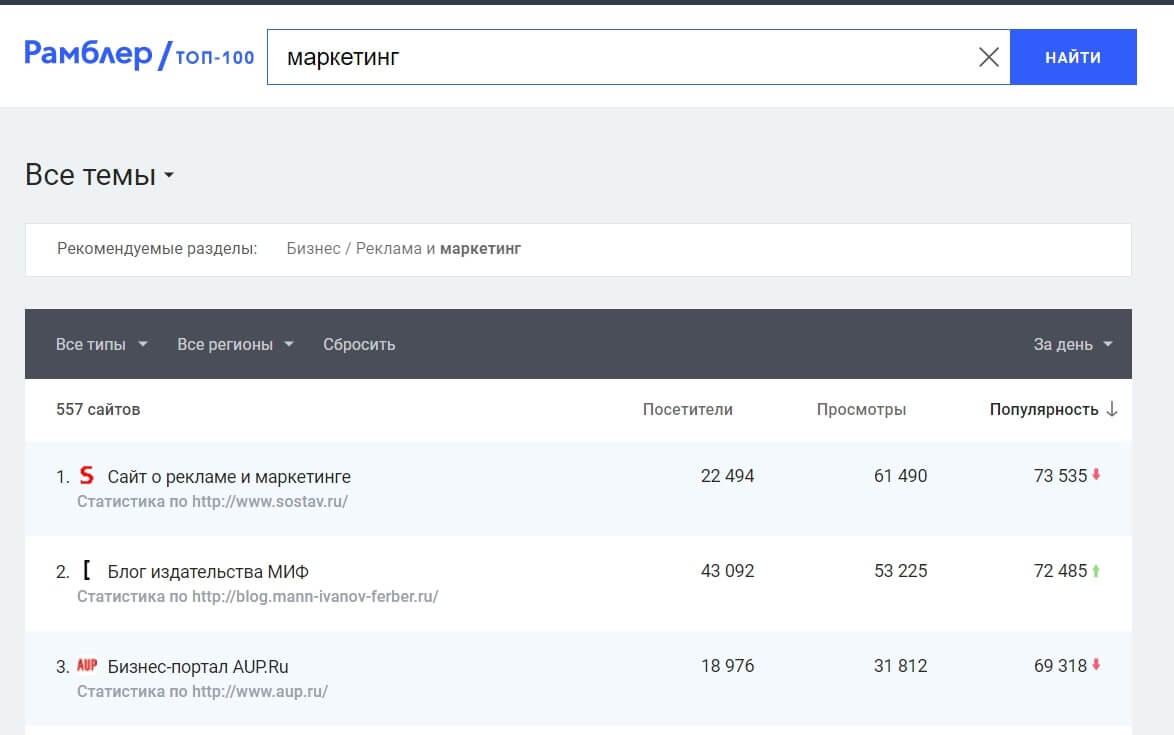Toggle the Популярность sort direction arrow
Viewport: 1174px width, 735px height.
point(1113,409)
